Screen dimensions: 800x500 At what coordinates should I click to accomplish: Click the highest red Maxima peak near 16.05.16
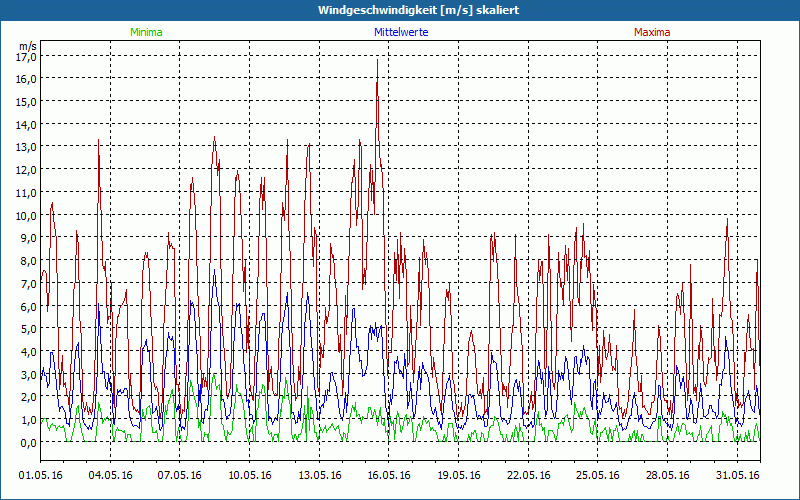pyautogui.click(x=378, y=61)
